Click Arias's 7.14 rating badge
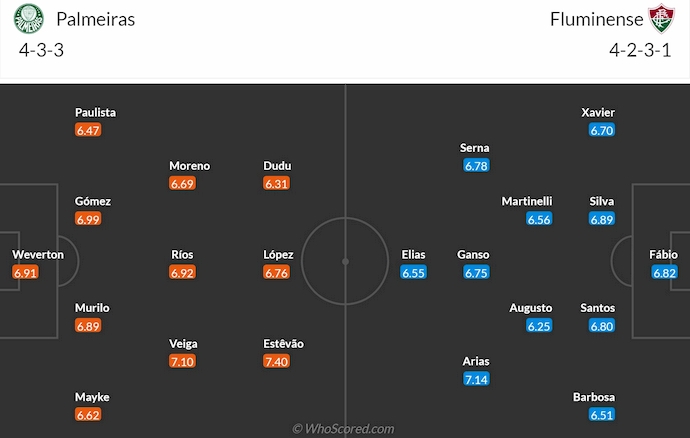The height and width of the screenshot is (438, 690). [476, 379]
